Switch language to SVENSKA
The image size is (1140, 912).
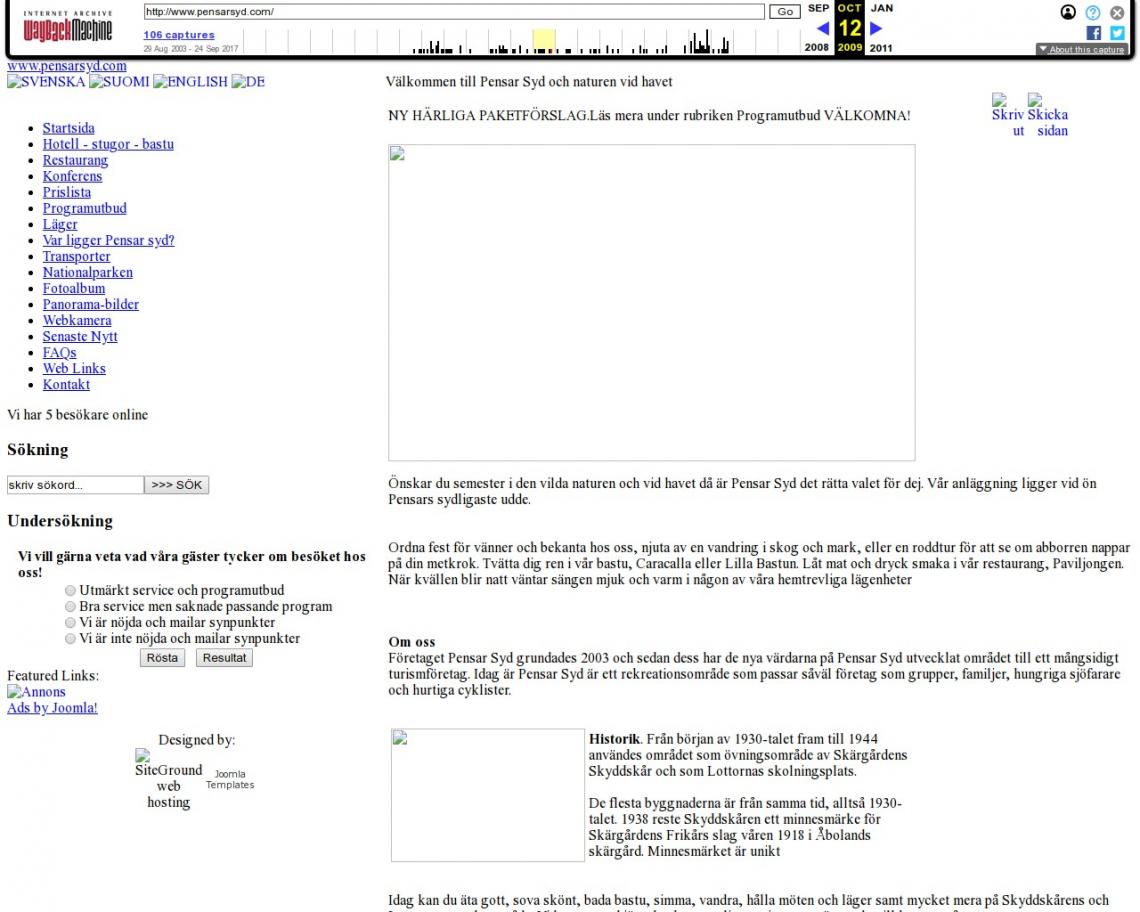[x=46, y=81]
